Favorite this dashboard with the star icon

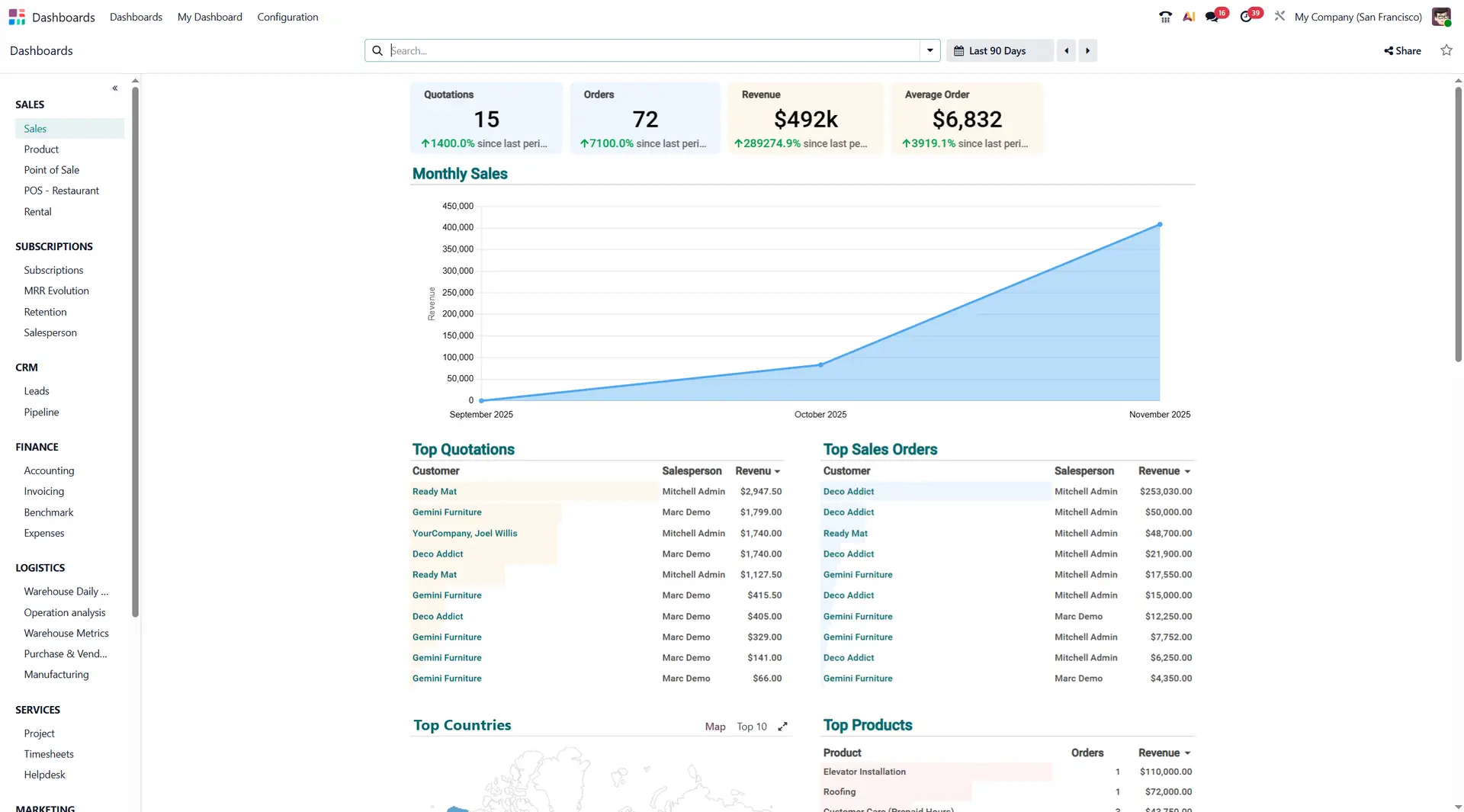(x=1446, y=50)
